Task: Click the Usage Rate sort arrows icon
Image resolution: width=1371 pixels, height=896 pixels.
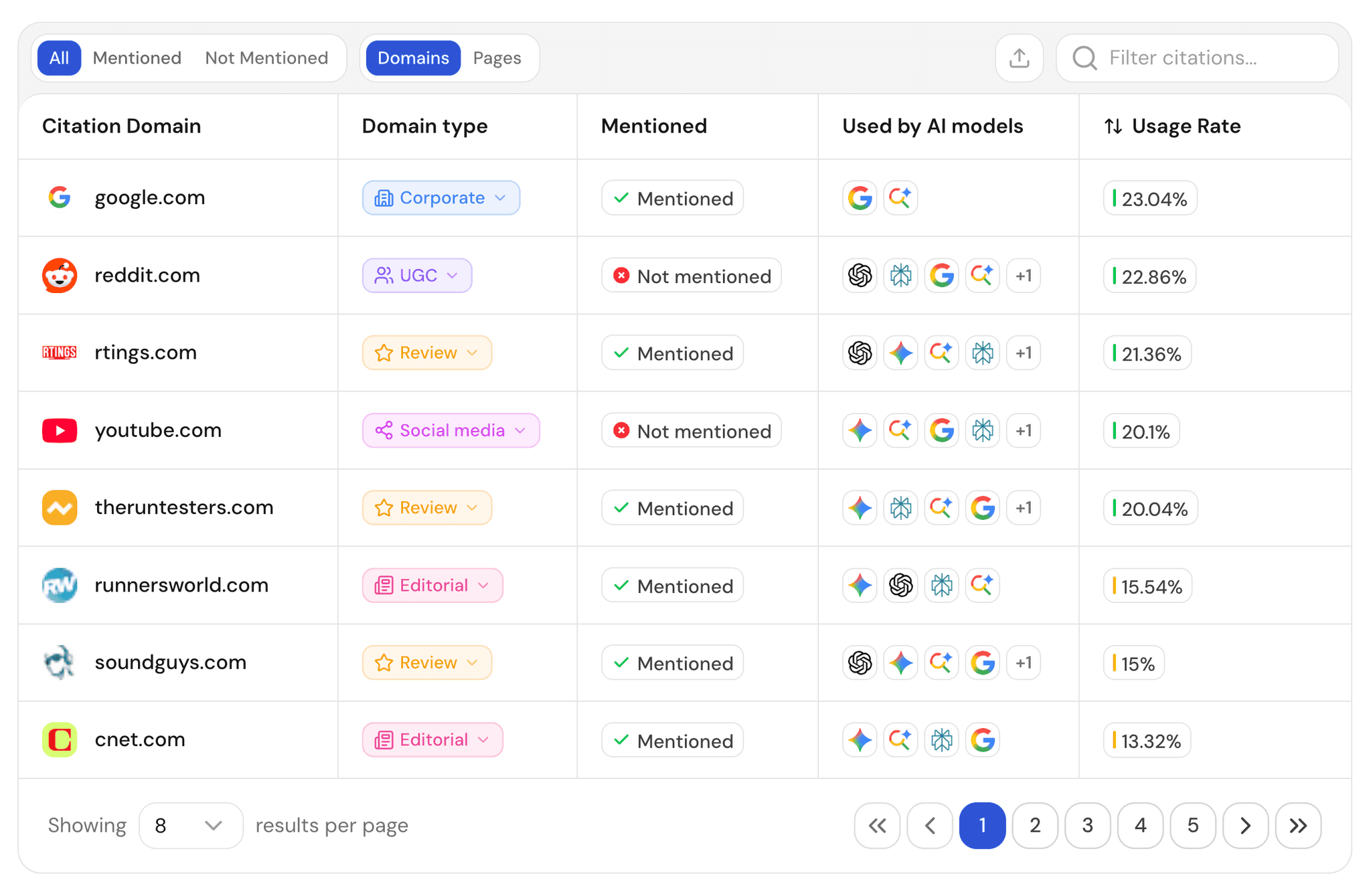Action: [x=1113, y=126]
